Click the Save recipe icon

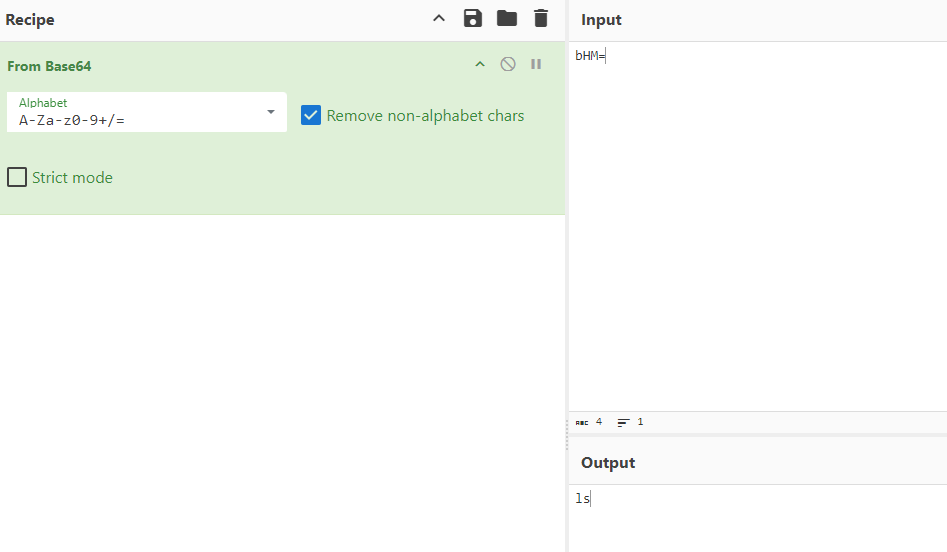(x=473, y=19)
